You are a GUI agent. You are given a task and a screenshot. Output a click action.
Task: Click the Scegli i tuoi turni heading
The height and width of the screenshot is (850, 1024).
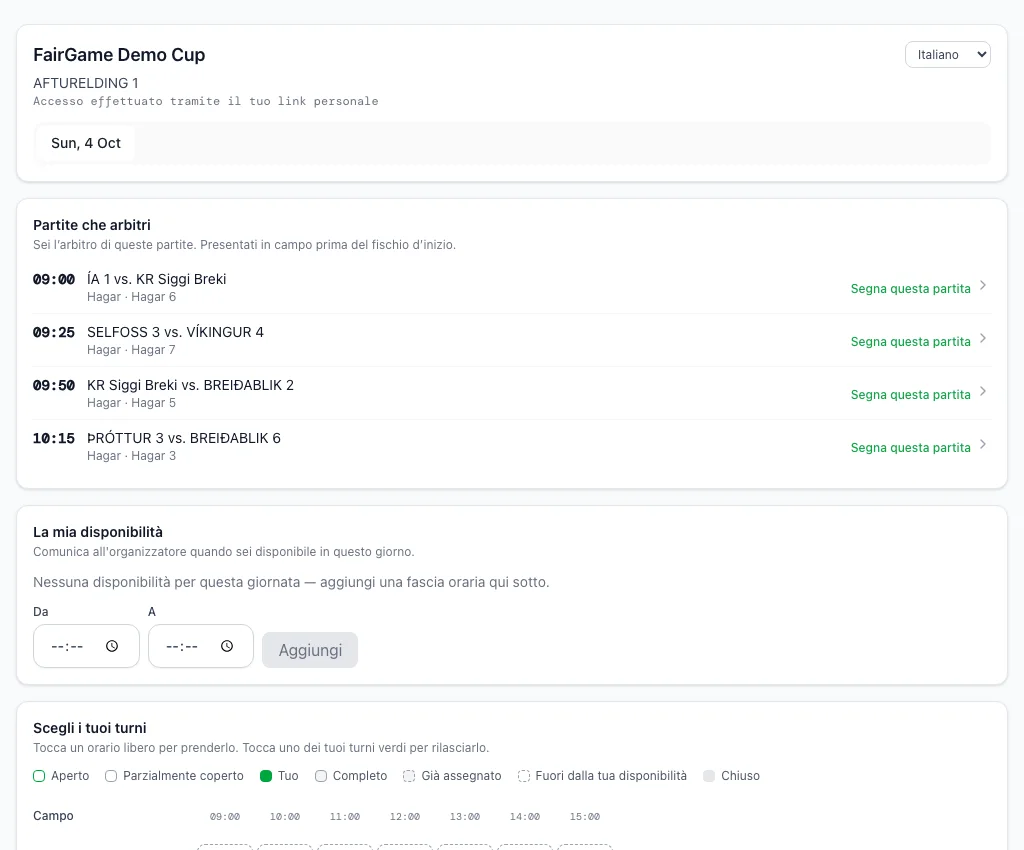coord(90,728)
